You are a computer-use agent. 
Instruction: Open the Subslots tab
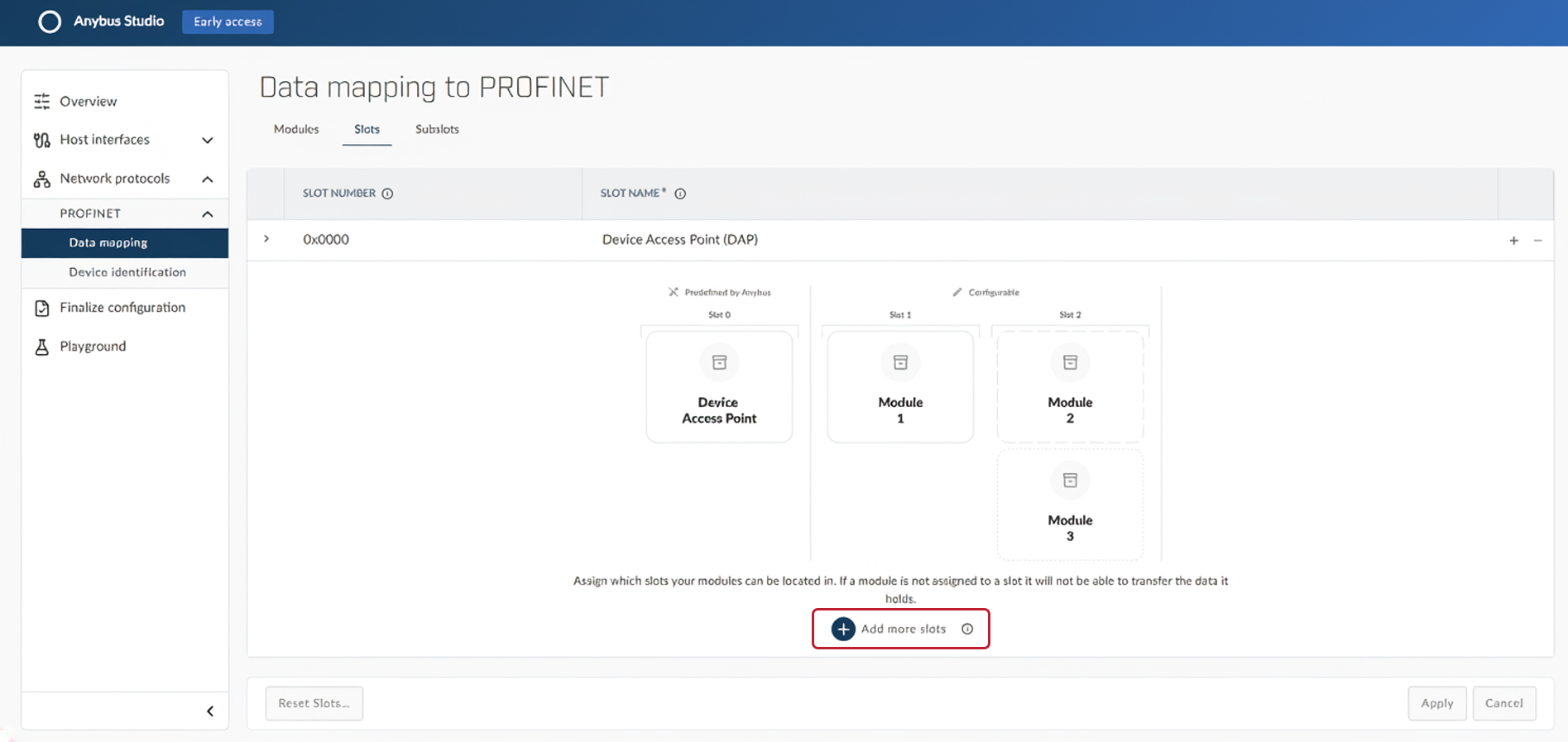437,130
